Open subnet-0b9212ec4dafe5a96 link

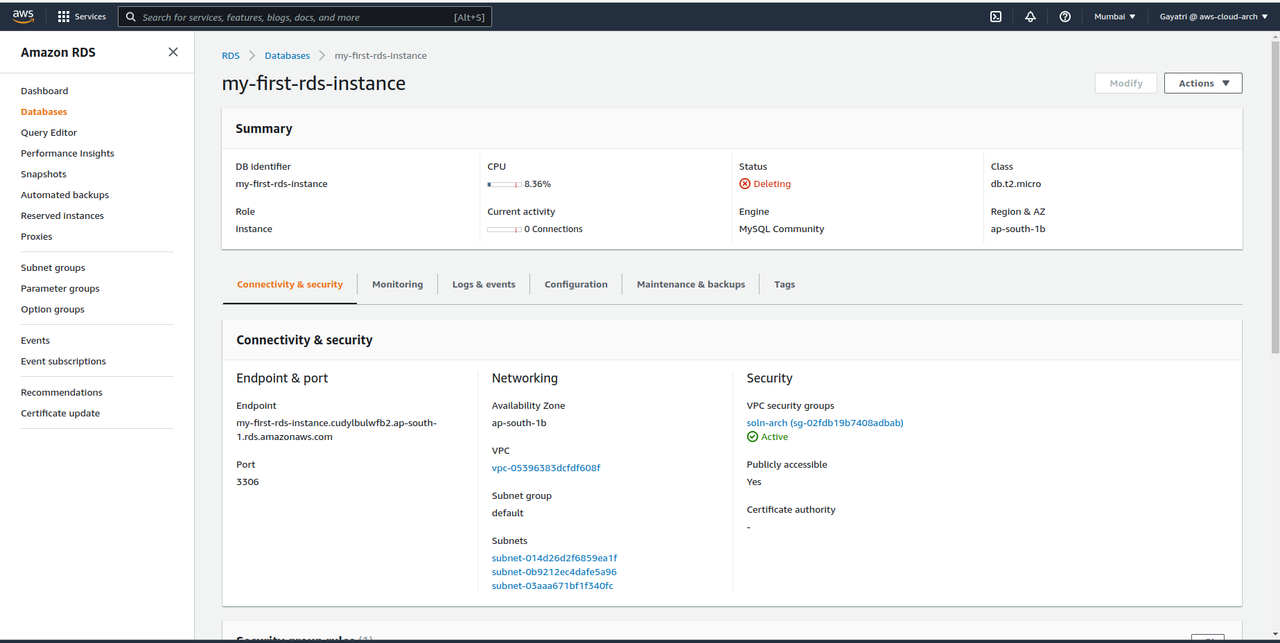click(554, 572)
